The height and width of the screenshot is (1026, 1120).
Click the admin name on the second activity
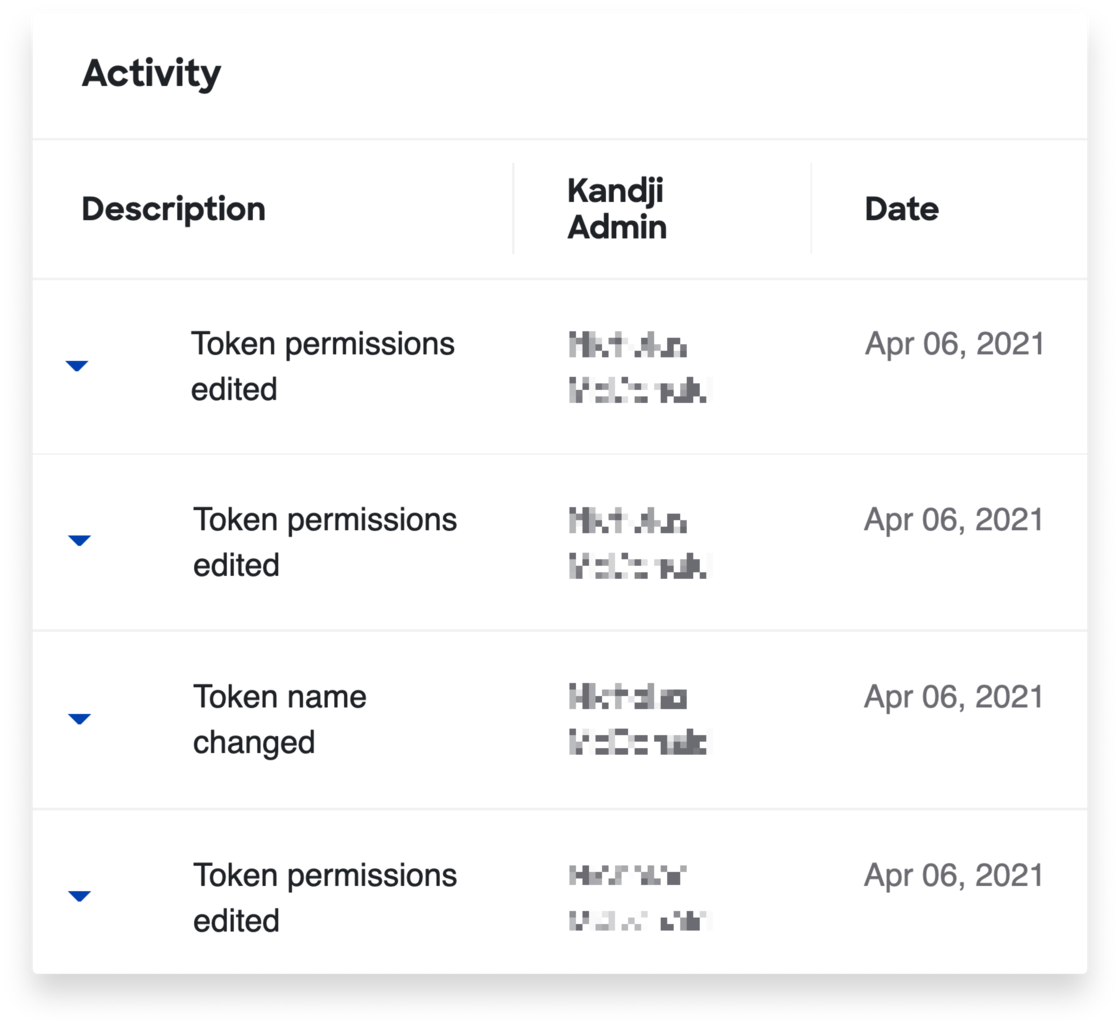coord(633,541)
